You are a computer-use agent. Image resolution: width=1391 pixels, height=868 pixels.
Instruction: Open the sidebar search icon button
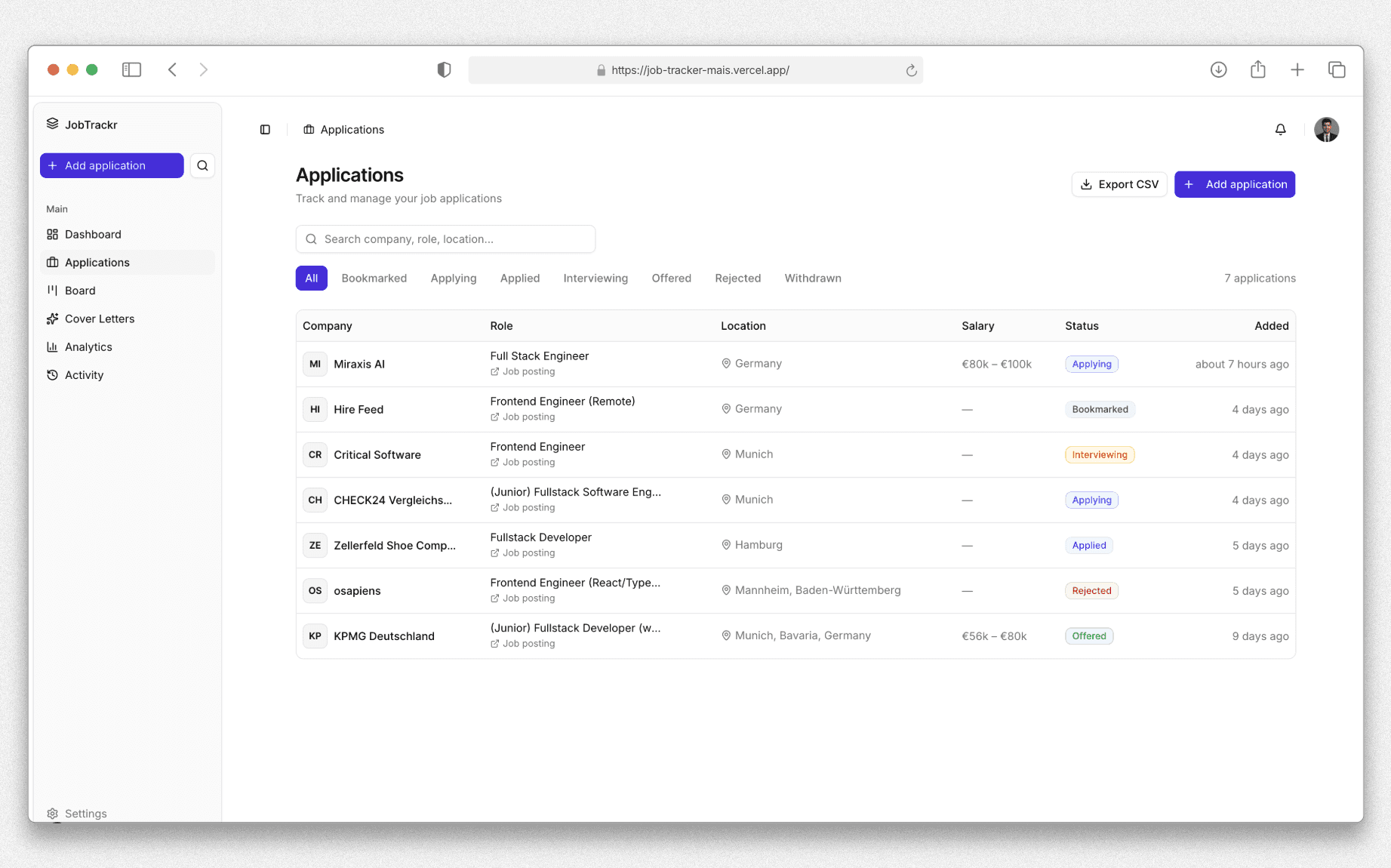[x=202, y=165]
